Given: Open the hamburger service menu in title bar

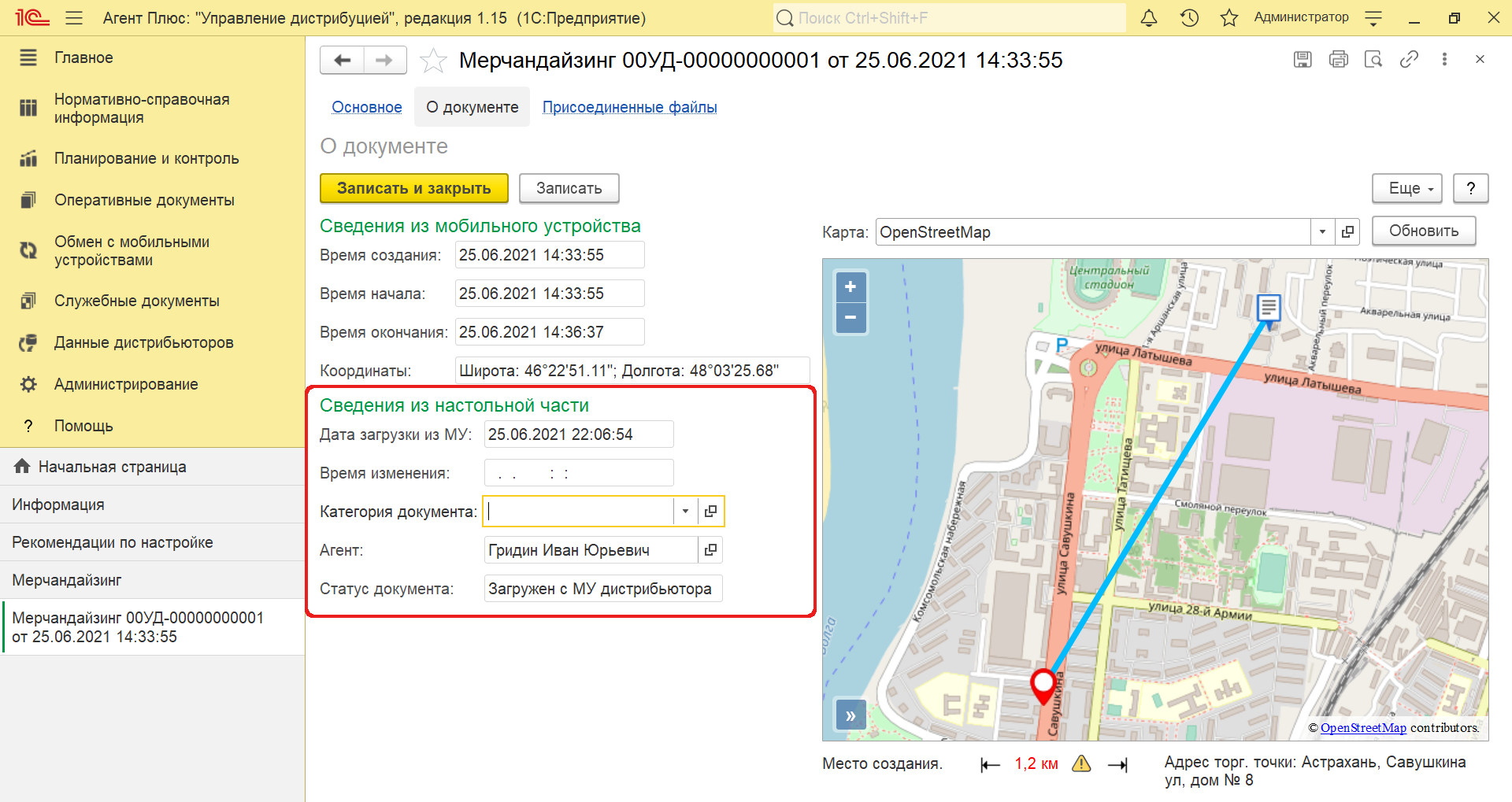Looking at the screenshot, I should pyautogui.click(x=74, y=17).
